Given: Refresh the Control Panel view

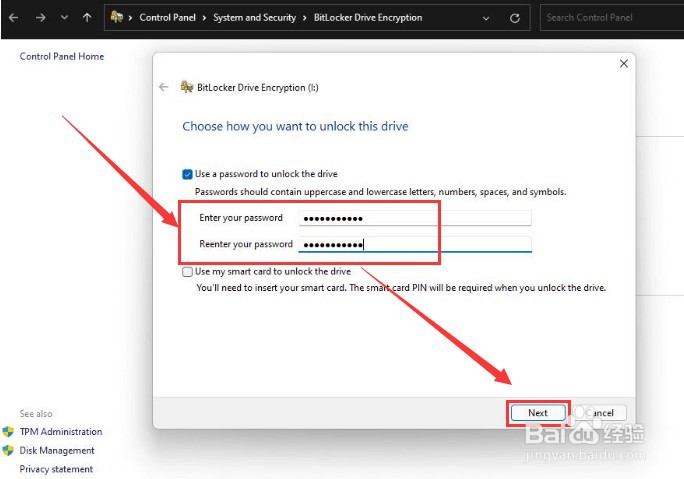Looking at the screenshot, I should point(515,18).
